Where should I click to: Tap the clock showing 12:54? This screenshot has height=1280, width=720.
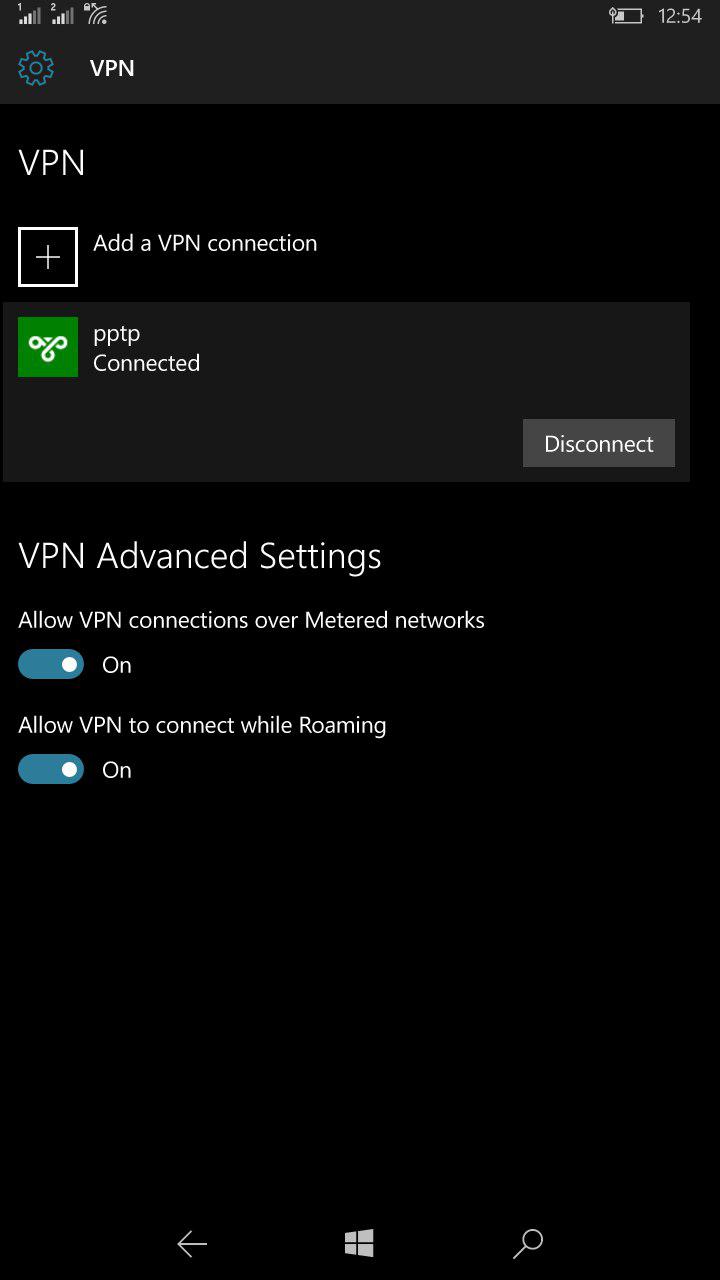click(x=680, y=16)
